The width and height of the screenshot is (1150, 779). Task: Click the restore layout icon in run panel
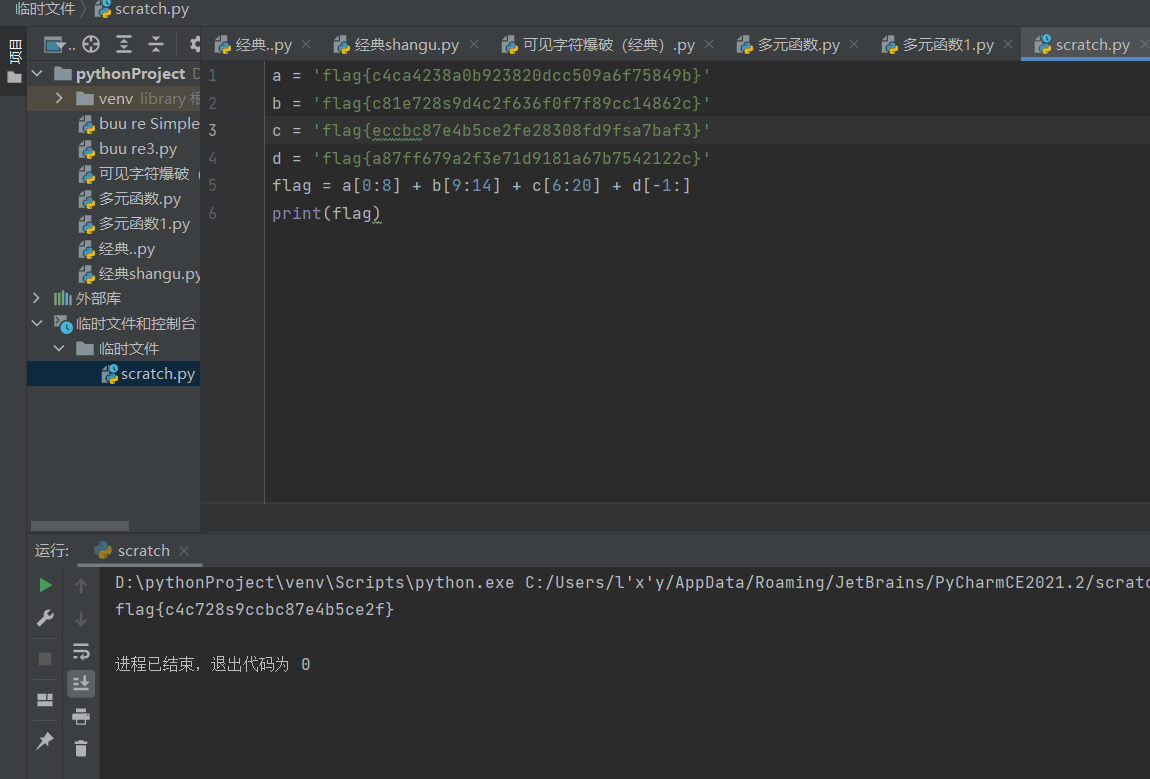pyautogui.click(x=45, y=699)
